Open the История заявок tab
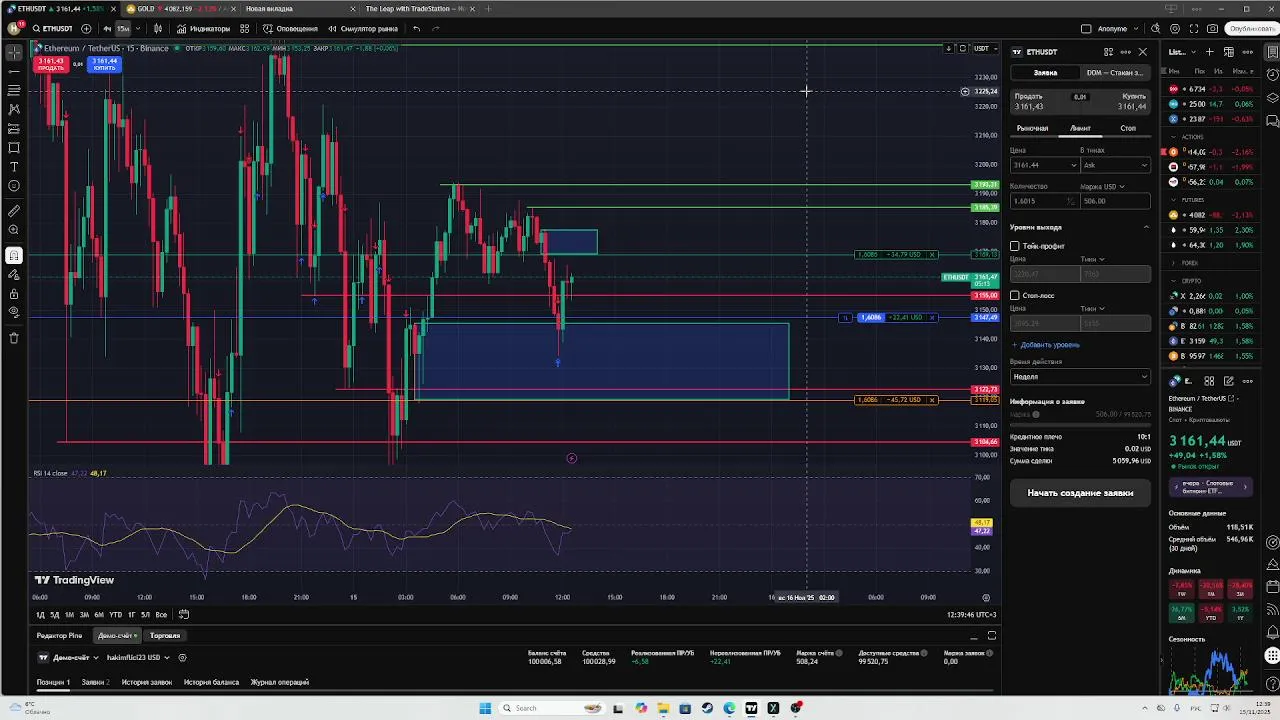 [x=147, y=682]
